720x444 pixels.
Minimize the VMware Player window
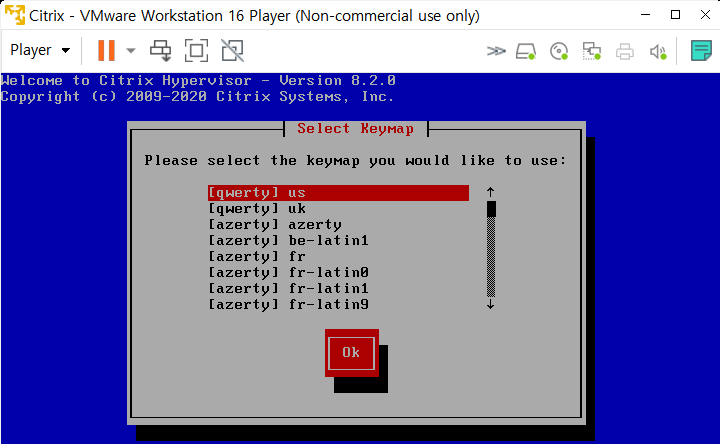tap(645, 15)
